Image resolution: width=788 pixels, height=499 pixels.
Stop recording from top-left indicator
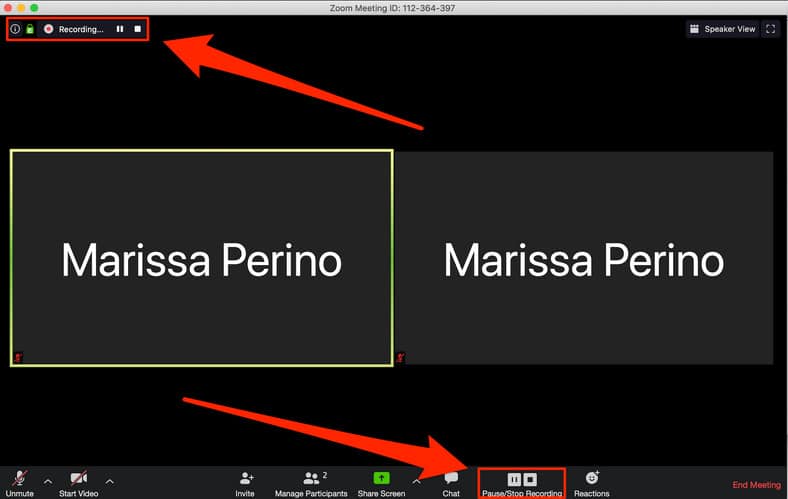coord(137,29)
